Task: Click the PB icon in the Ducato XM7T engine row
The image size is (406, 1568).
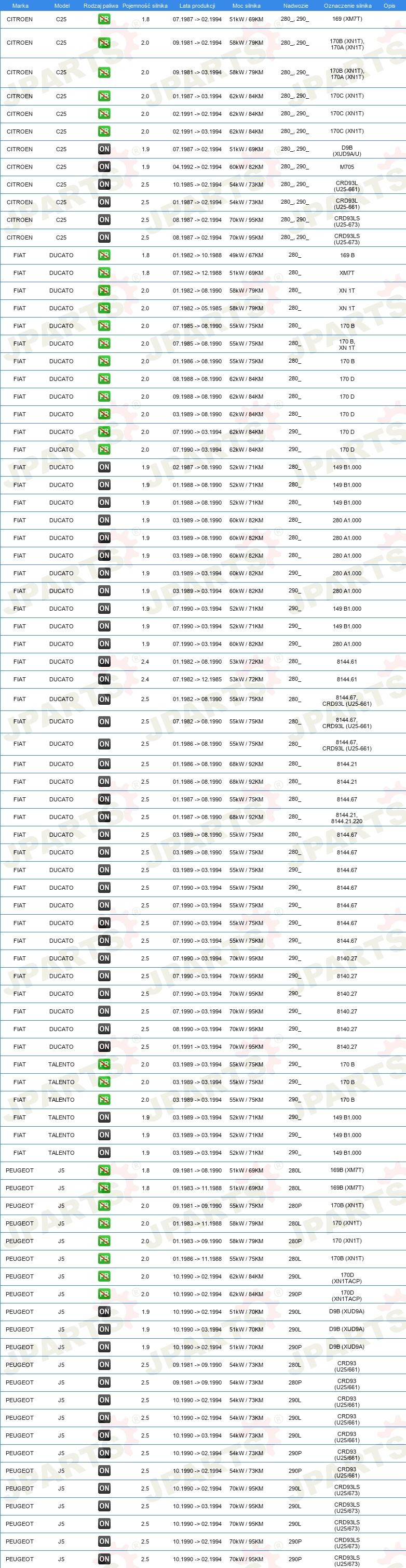Action: click(x=104, y=273)
